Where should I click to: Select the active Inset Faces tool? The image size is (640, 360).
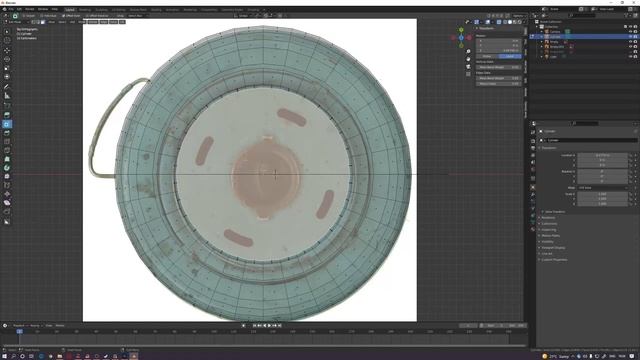[7, 124]
